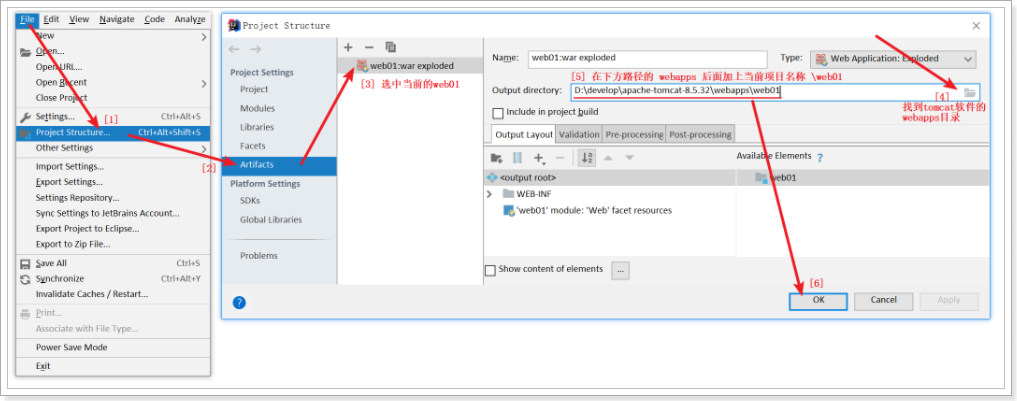The width and height of the screenshot is (1017, 401).
Task: Expand the New submenu
Action: point(114,36)
